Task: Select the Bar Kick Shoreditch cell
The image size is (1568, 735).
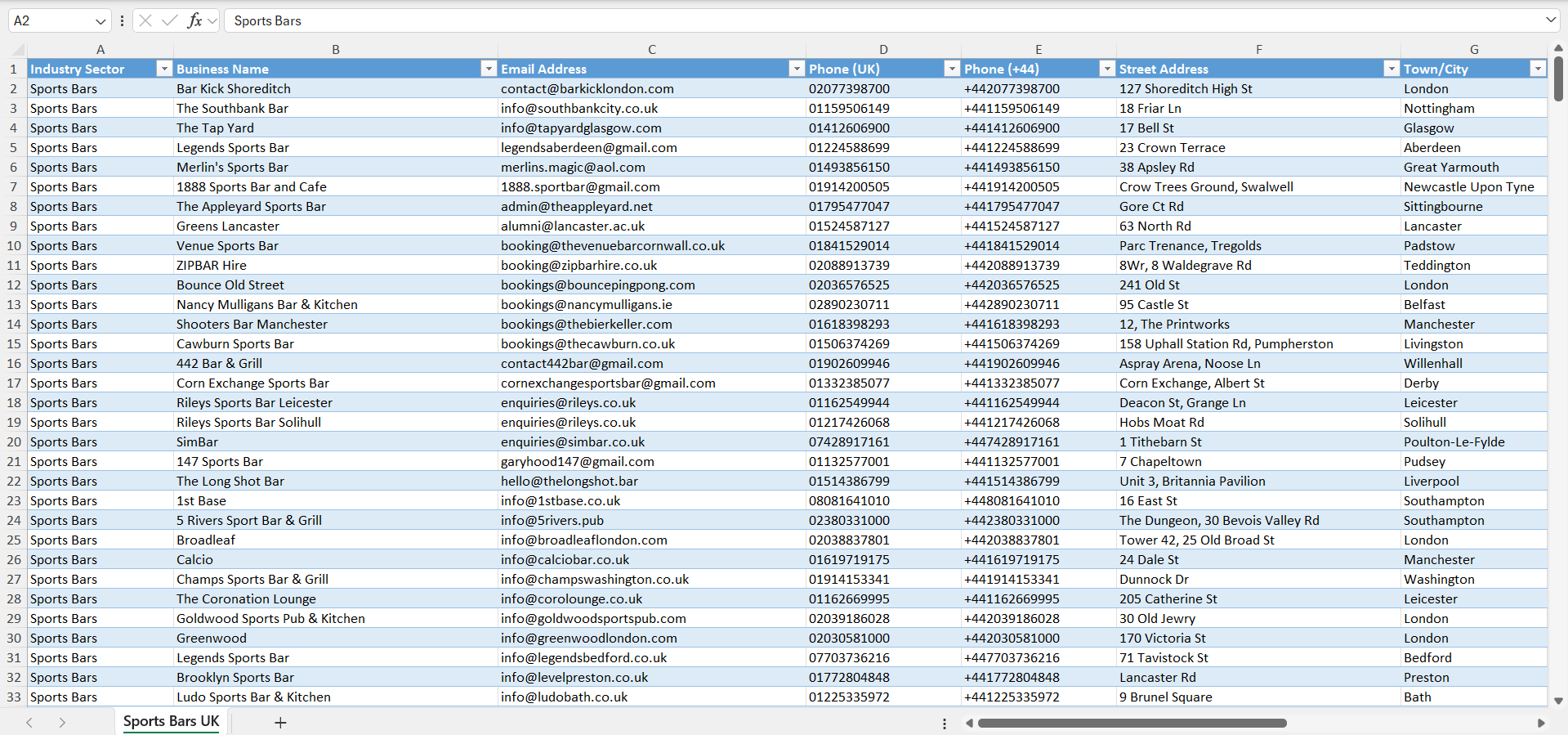Action: click(336, 89)
